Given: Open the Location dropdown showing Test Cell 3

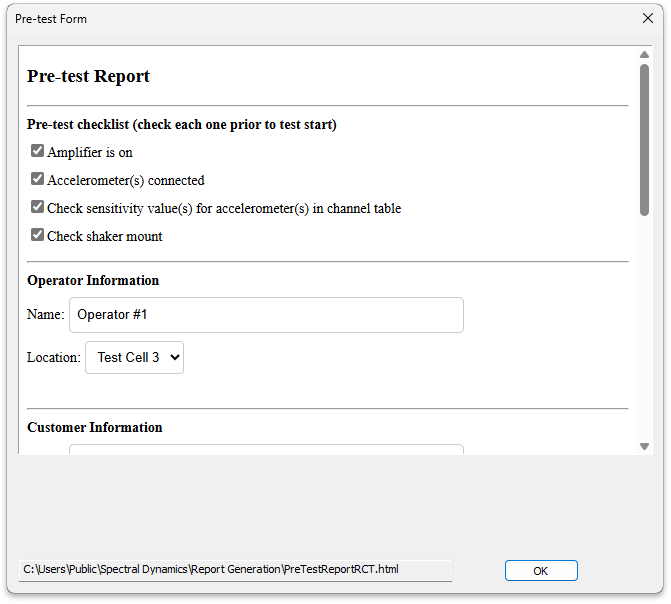Looking at the screenshot, I should coord(134,357).
